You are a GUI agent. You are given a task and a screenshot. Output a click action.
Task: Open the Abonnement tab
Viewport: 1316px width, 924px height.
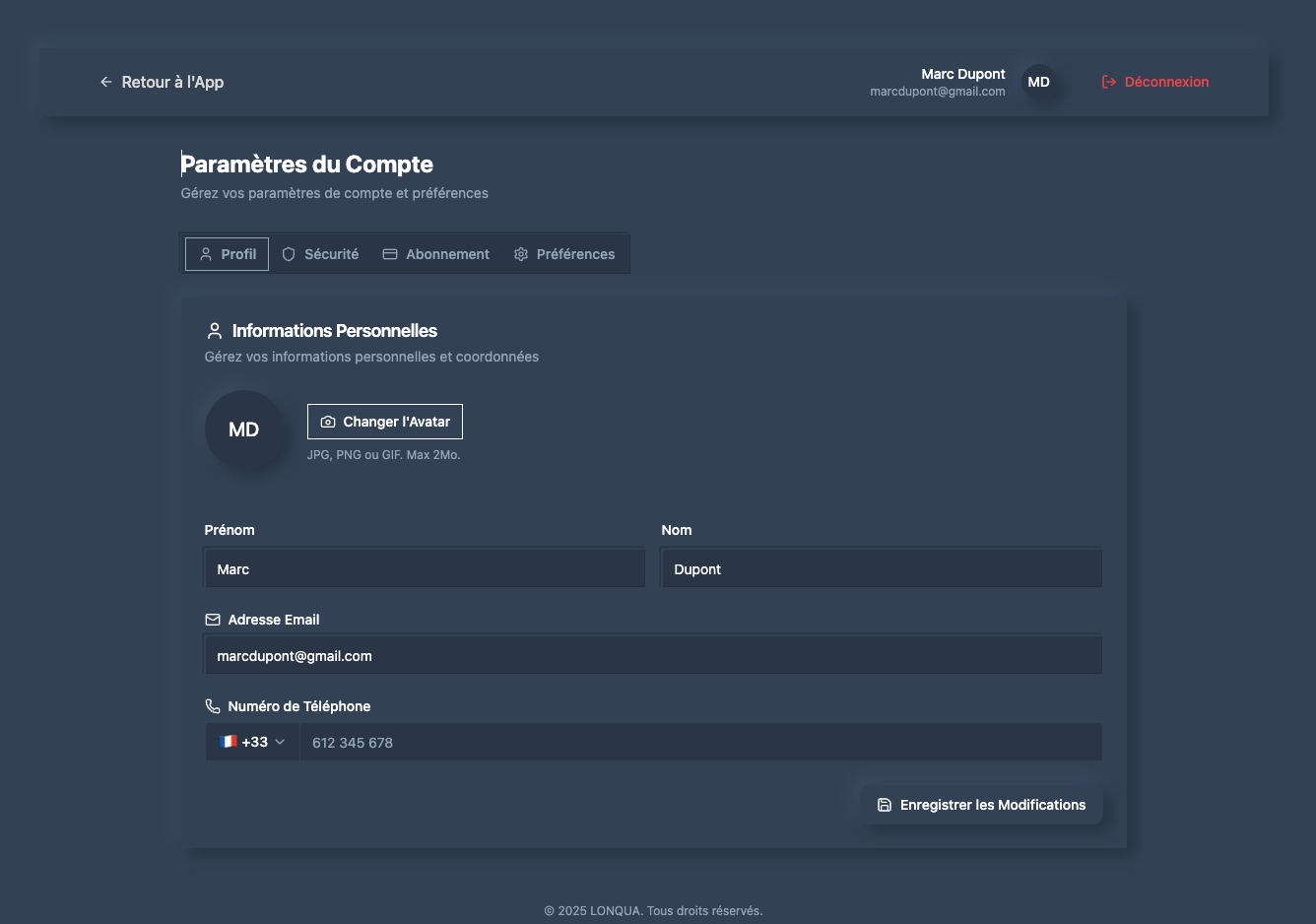[435, 254]
